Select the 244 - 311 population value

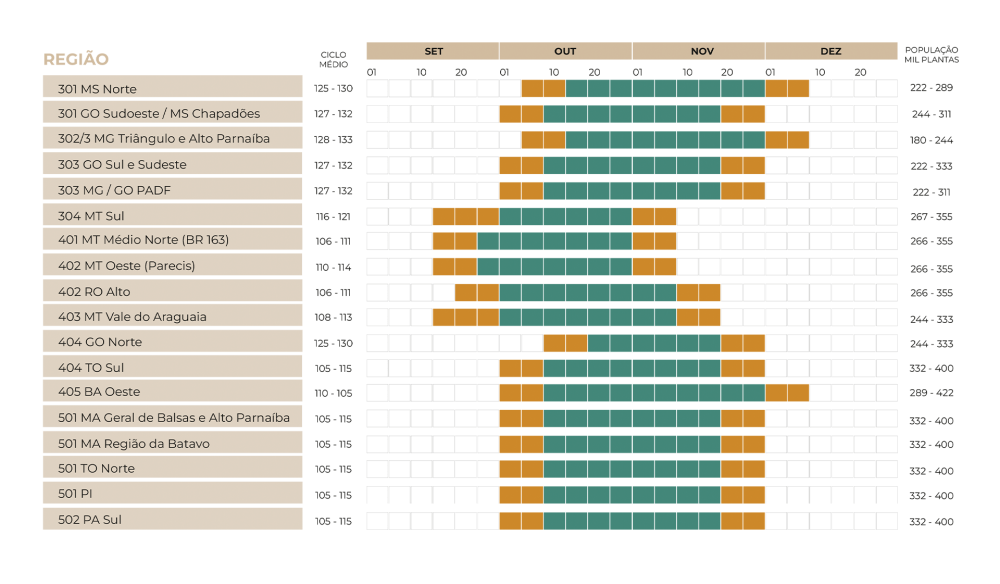[932, 114]
